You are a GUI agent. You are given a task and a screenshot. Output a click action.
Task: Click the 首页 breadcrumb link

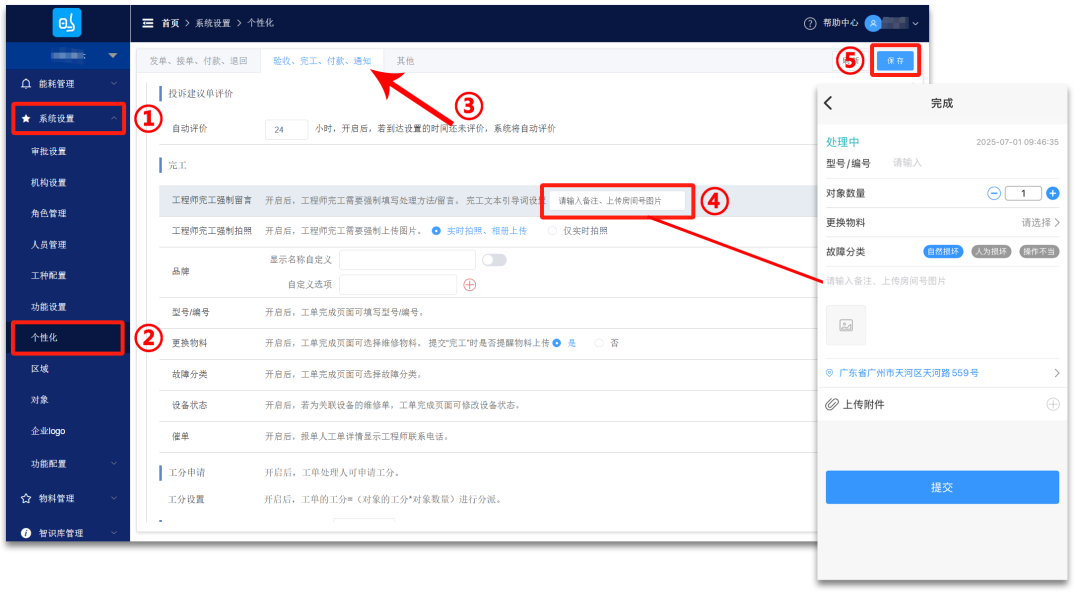tap(170, 23)
